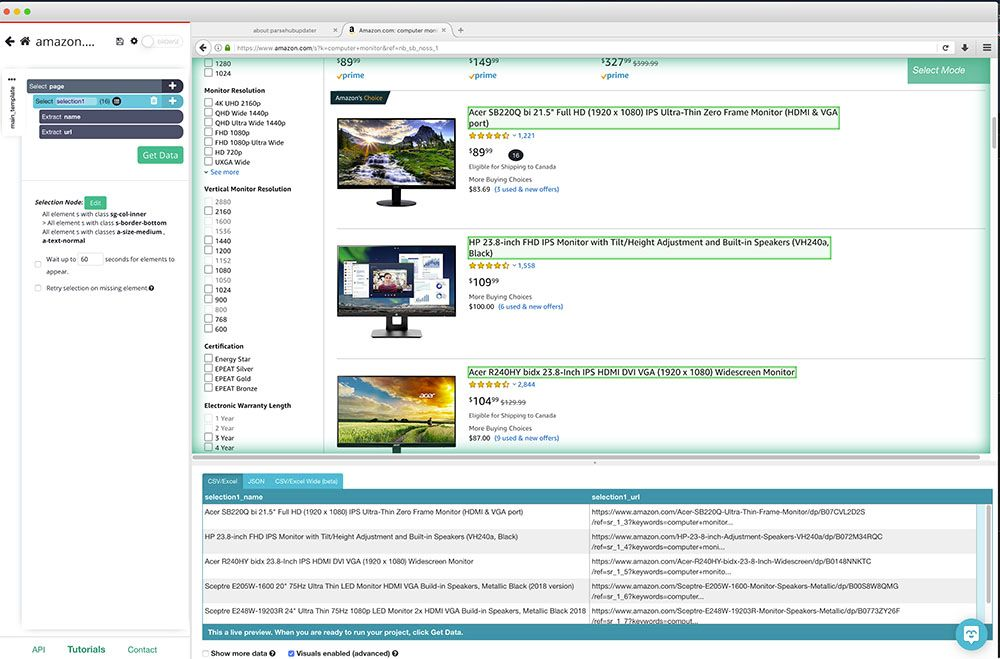Click the amazon.com URL address field
Screen dimensions: 1000x659
pyautogui.click(x=585, y=48)
